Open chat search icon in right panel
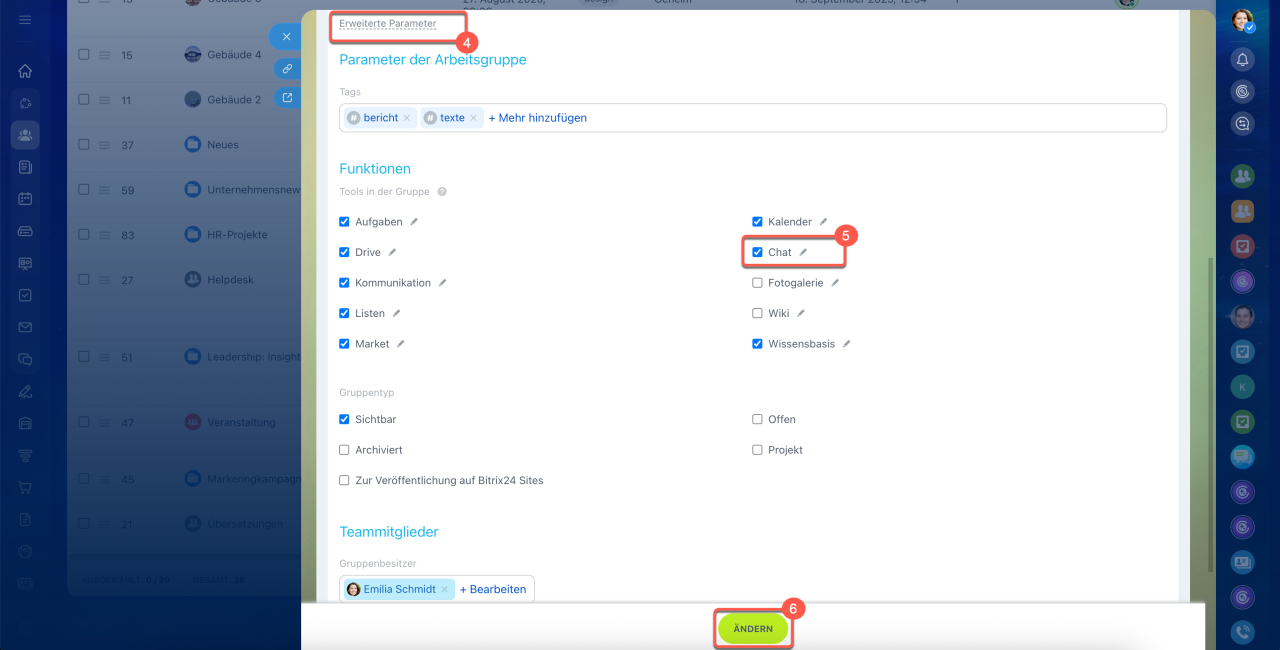1280x650 pixels. coord(1242,124)
